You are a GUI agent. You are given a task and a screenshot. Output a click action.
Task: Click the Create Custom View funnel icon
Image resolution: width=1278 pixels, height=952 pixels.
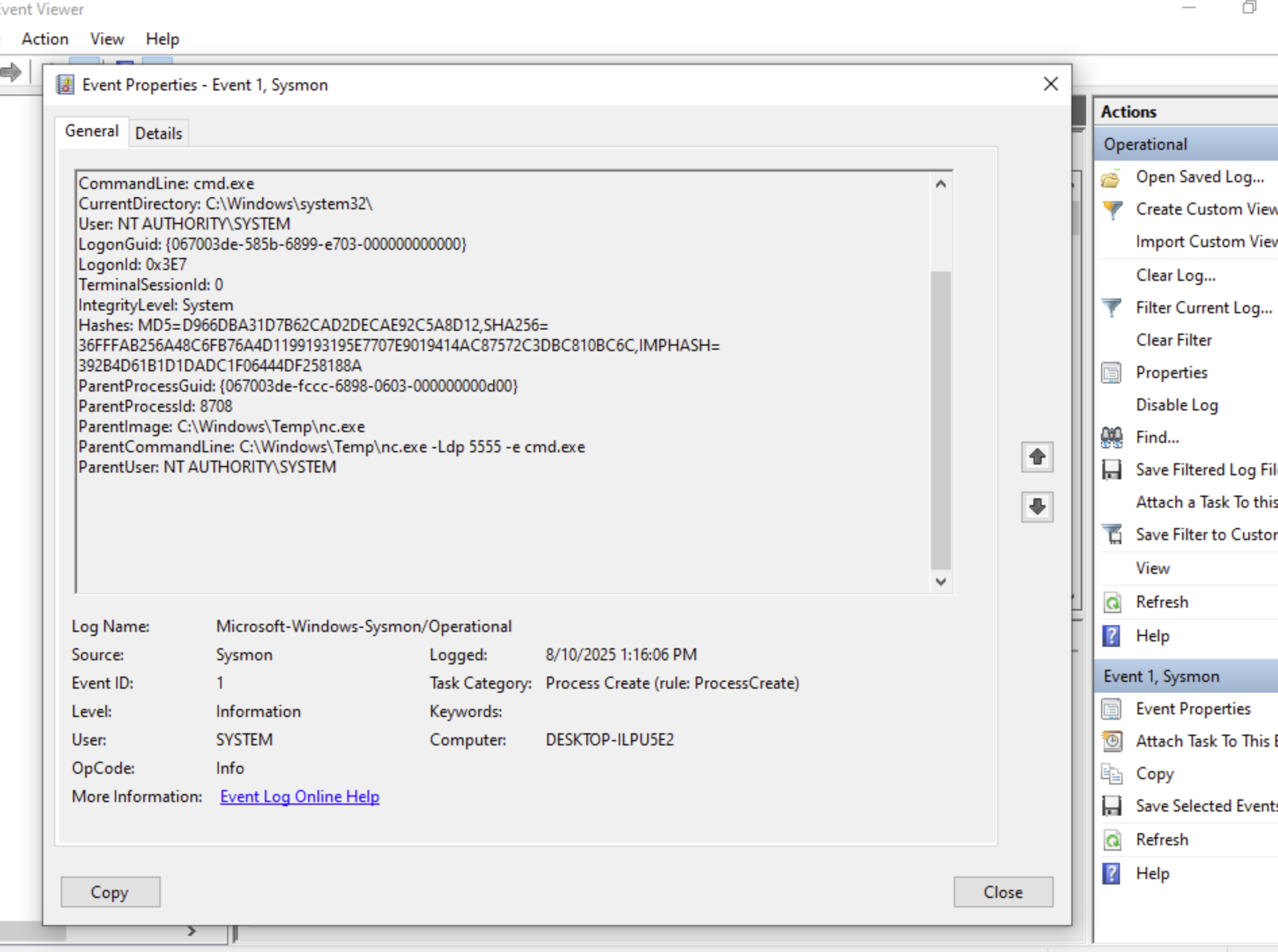click(x=1111, y=210)
